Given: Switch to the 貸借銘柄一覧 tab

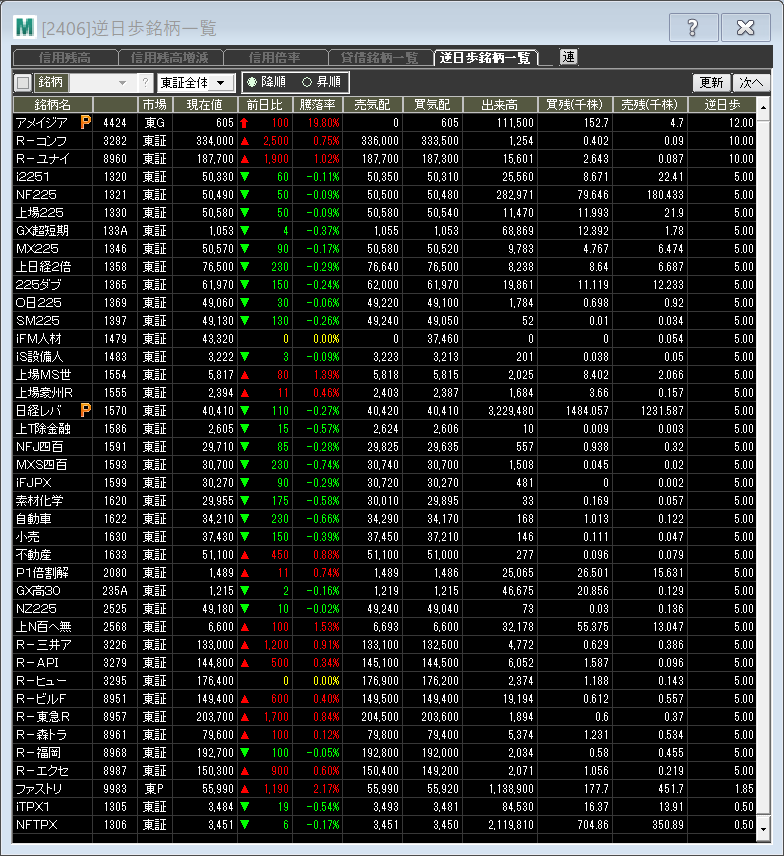Looking at the screenshot, I should tap(380, 58).
